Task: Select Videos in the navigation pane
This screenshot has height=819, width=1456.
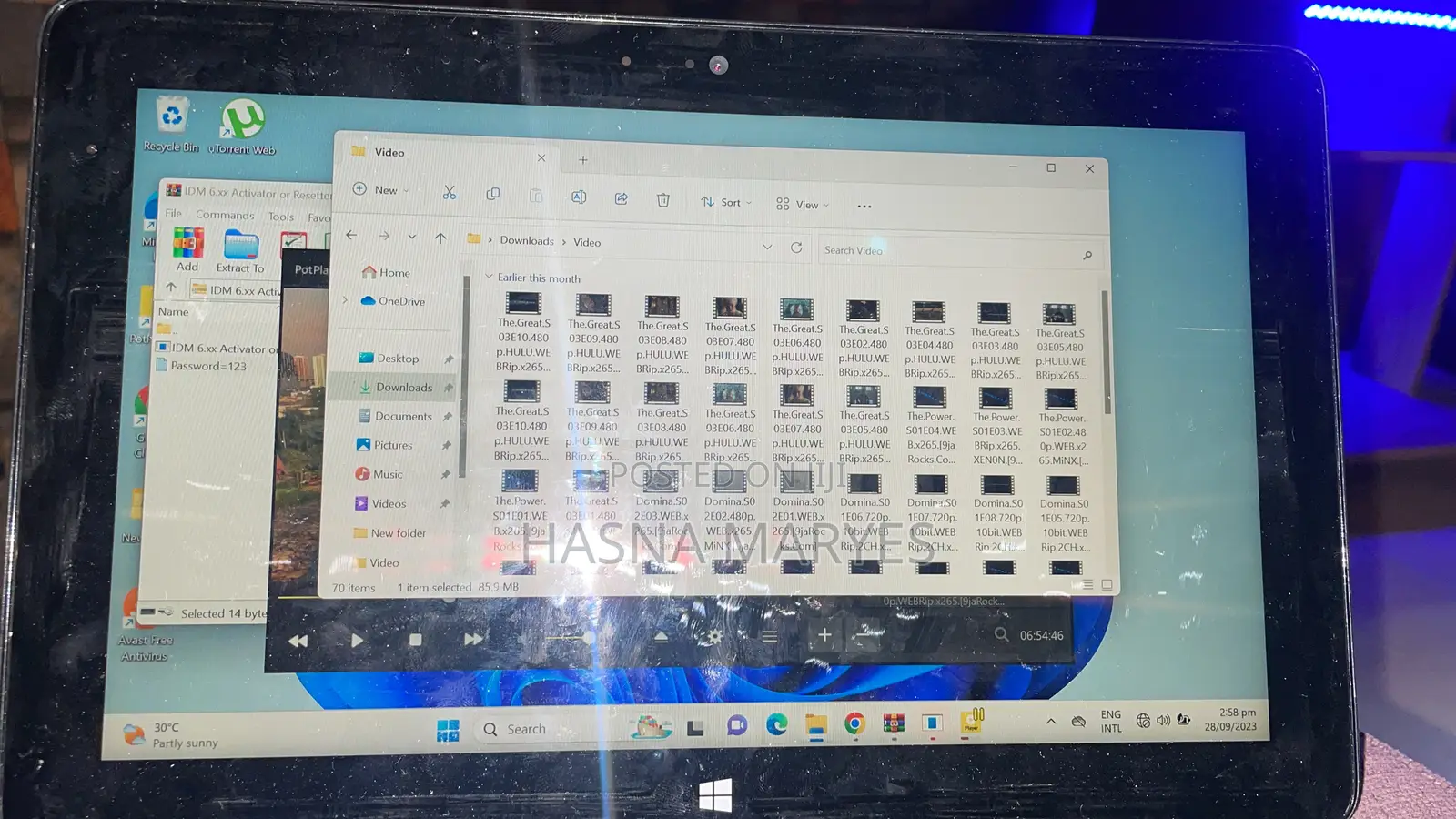Action: coord(380,503)
